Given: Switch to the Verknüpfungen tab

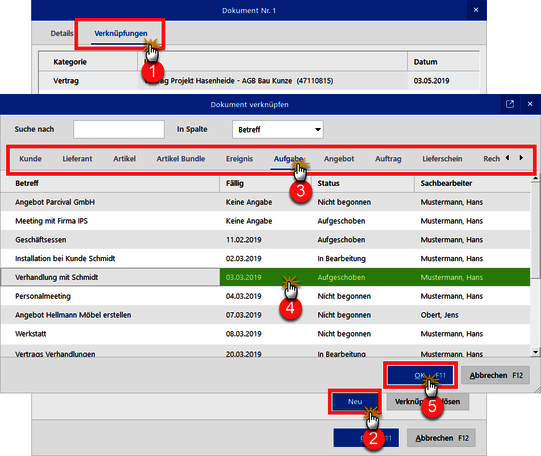Looking at the screenshot, I should coord(121,33).
